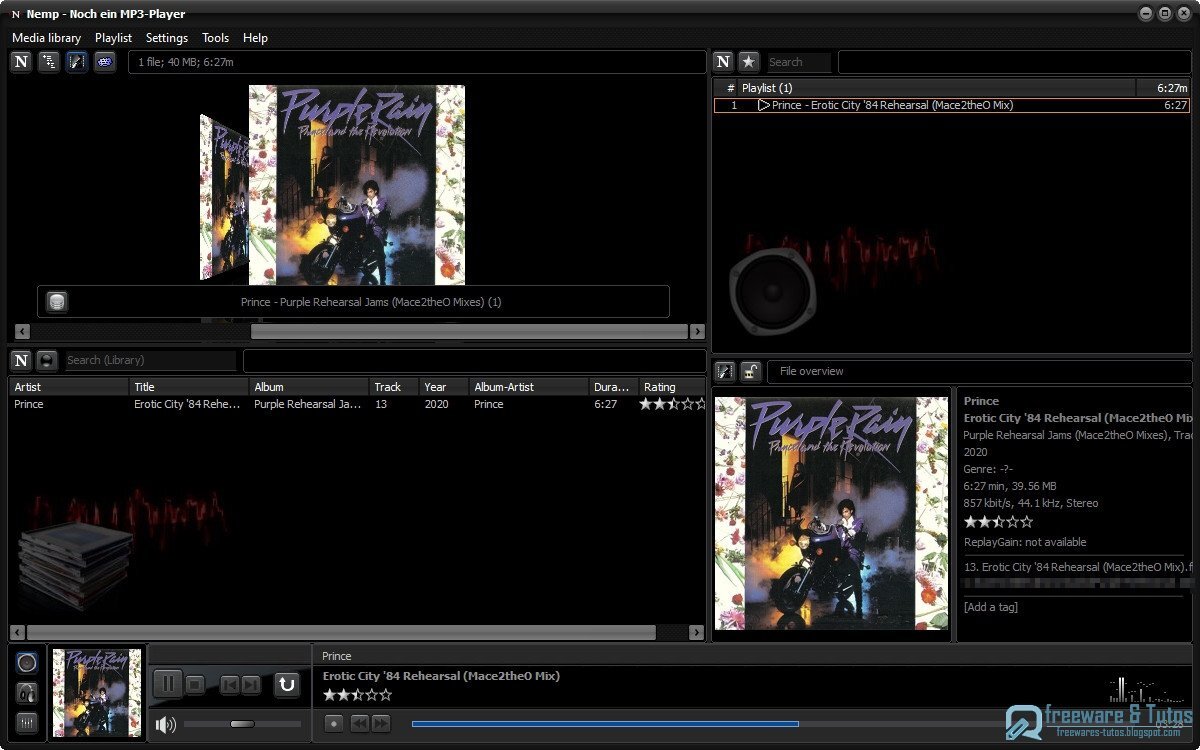1200x750 pixels.
Task: Fast forward with the slide forward button
Action: (x=380, y=723)
